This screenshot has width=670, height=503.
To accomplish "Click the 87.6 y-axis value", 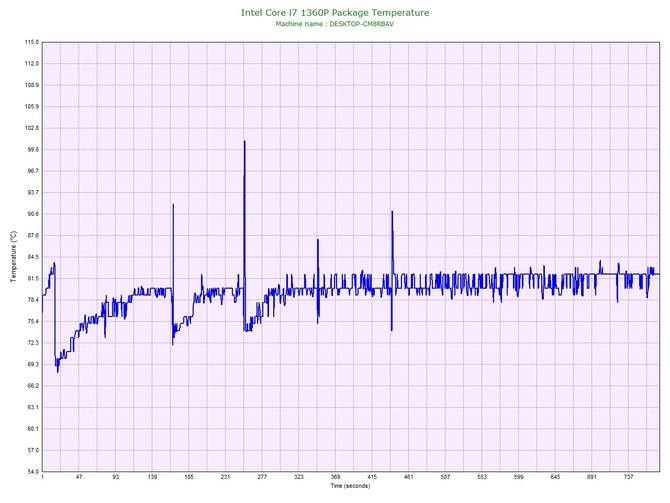I will point(33,235).
